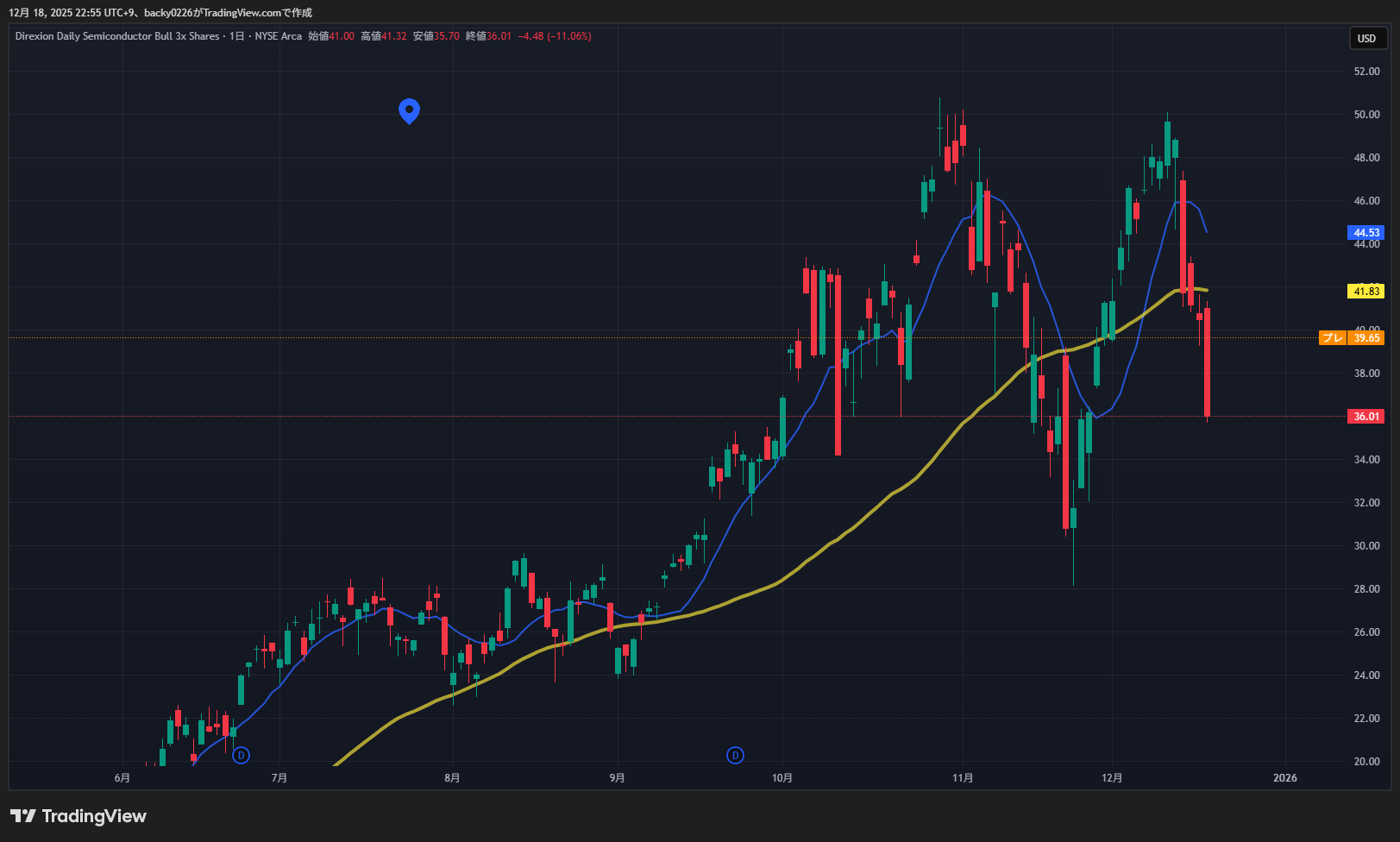The width and height of the screenshot is (1400, 842).
Task: Click the blue 44.53 price axis label
Action: coord(1365,233)
